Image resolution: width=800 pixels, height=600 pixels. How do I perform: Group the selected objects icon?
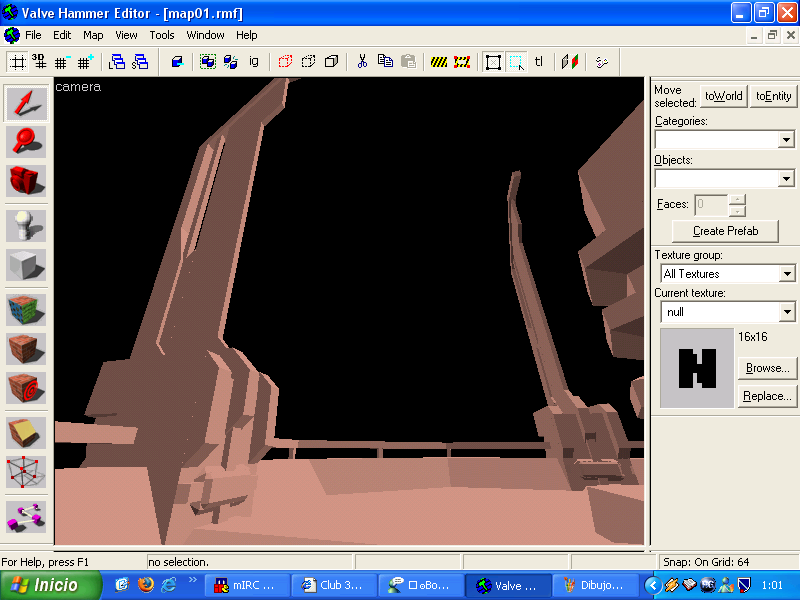coord(208,62)
